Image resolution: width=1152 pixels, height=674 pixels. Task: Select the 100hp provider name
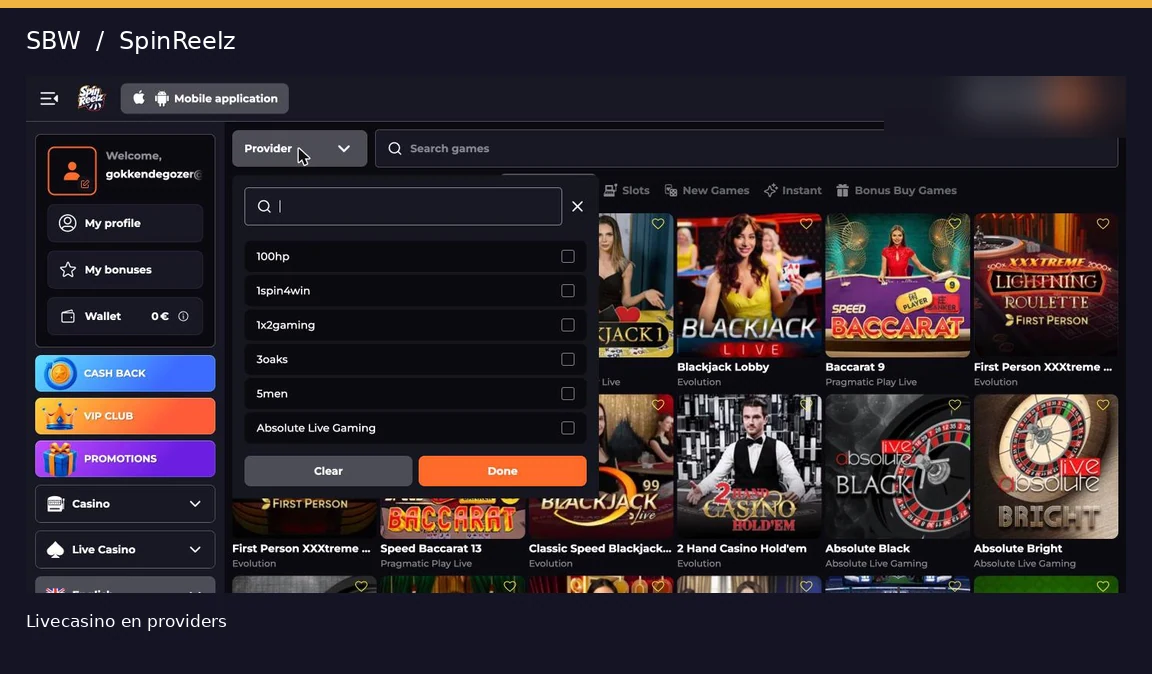273,257
